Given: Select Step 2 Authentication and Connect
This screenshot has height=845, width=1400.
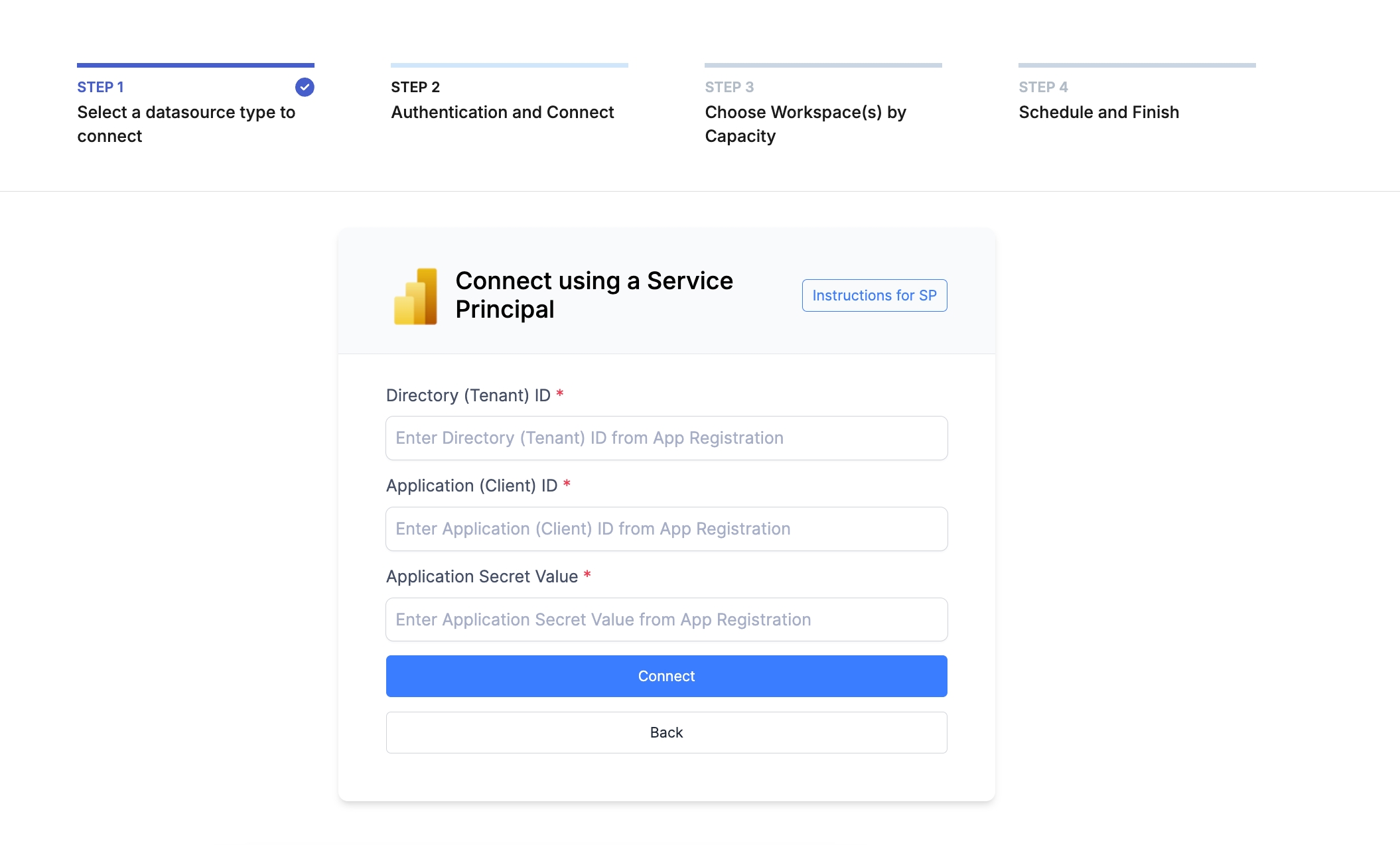Looking at the screenshot, I should pos(502,112).
